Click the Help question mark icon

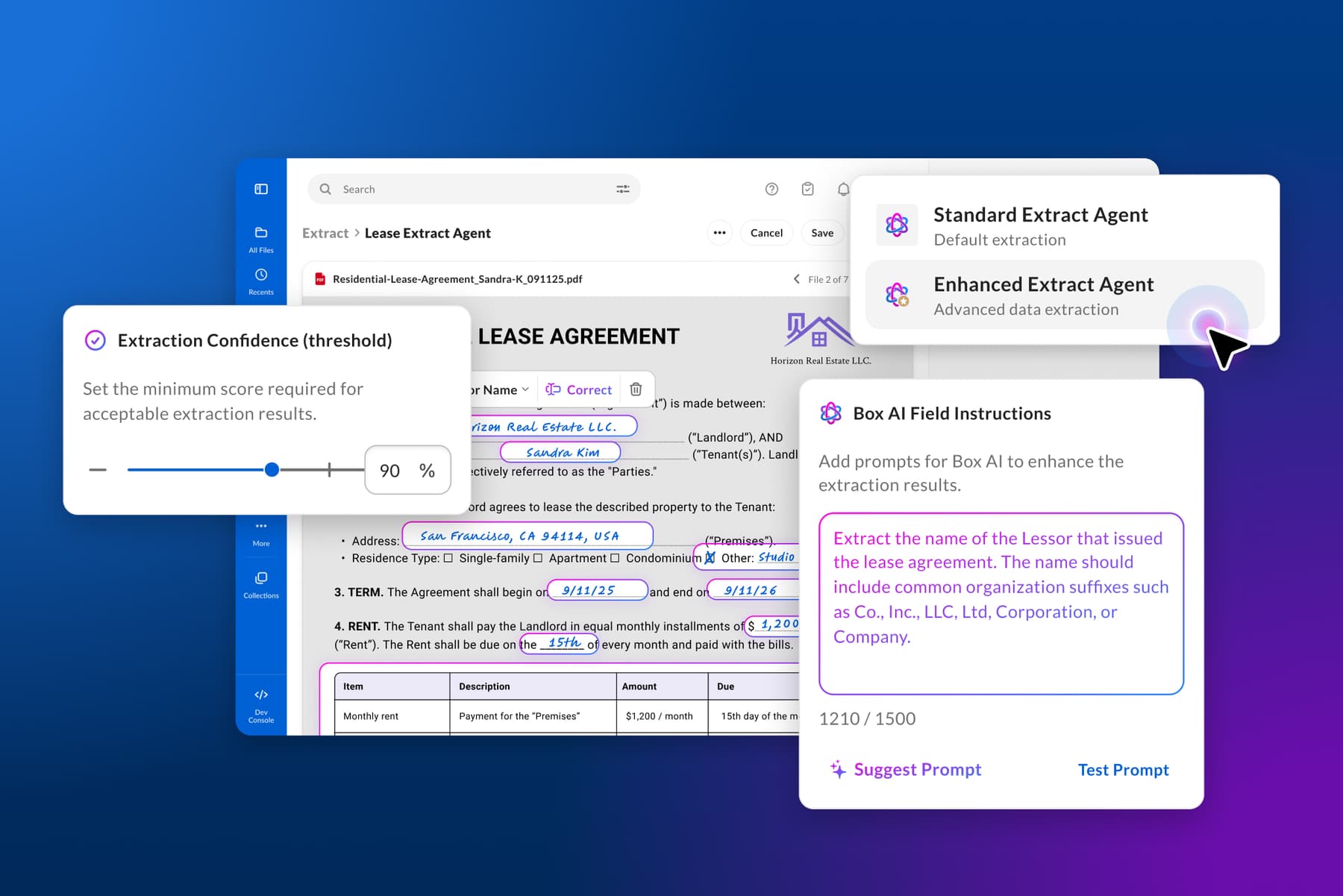coord(771,189)
